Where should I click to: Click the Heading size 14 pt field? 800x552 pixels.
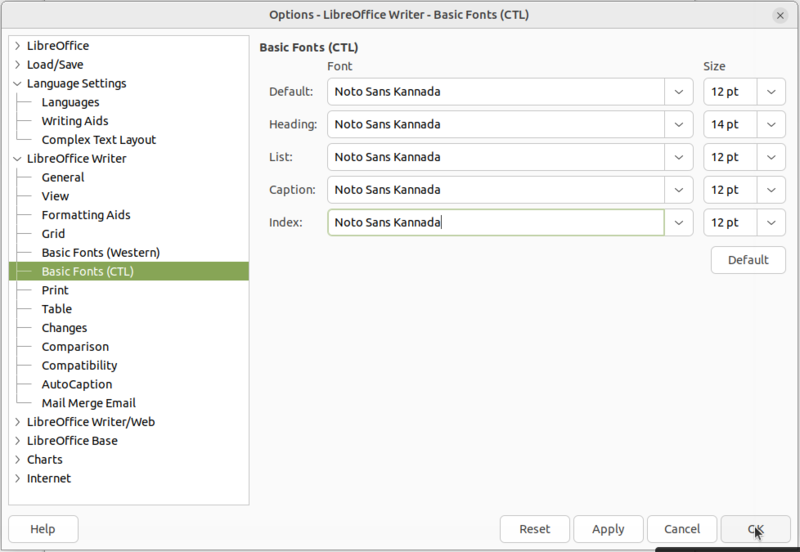click(x=730, y=124)
